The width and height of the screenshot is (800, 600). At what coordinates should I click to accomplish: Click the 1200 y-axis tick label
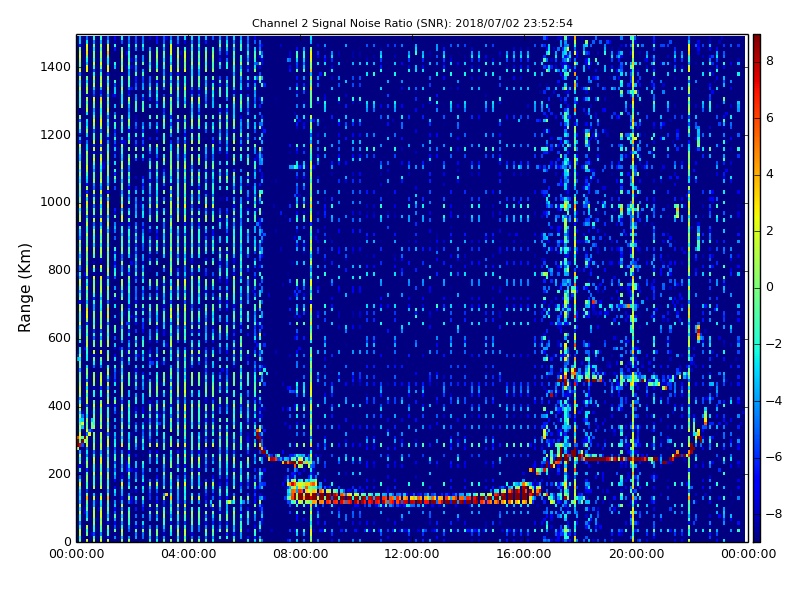56,135
